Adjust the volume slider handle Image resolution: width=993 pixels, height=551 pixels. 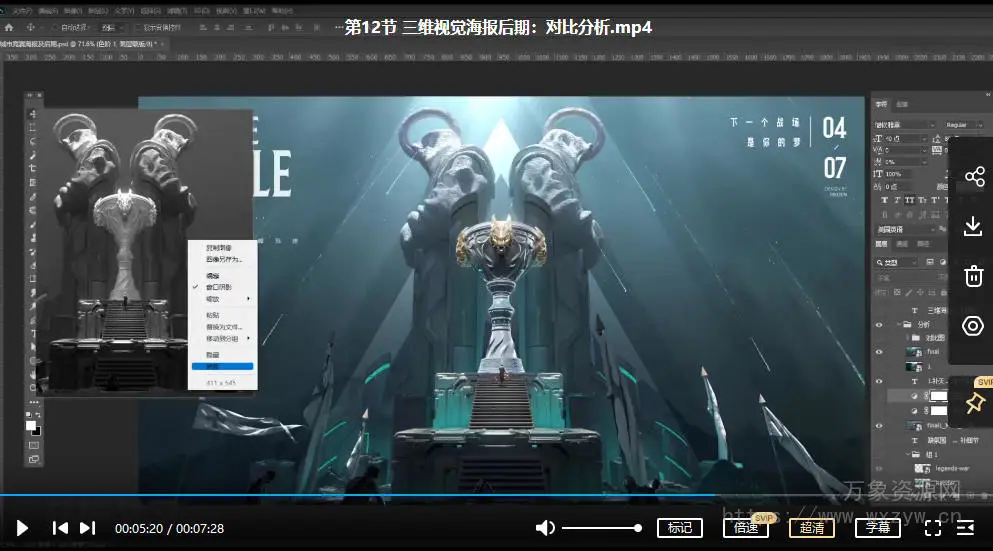point(637,528)
